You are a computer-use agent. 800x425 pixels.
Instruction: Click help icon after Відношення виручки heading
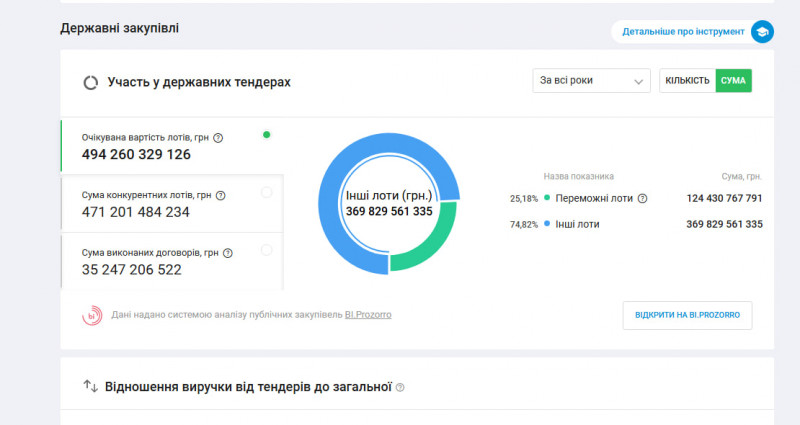pyautogui.click(x=400, y=387)
